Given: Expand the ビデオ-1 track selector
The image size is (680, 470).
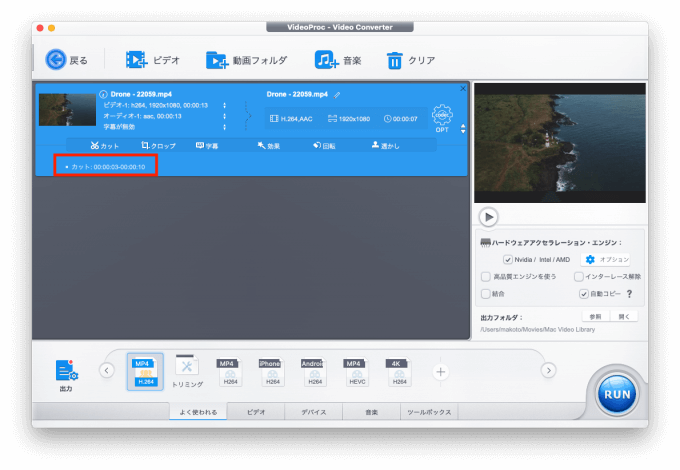Looking at the screenshot, I should (224, 105).
